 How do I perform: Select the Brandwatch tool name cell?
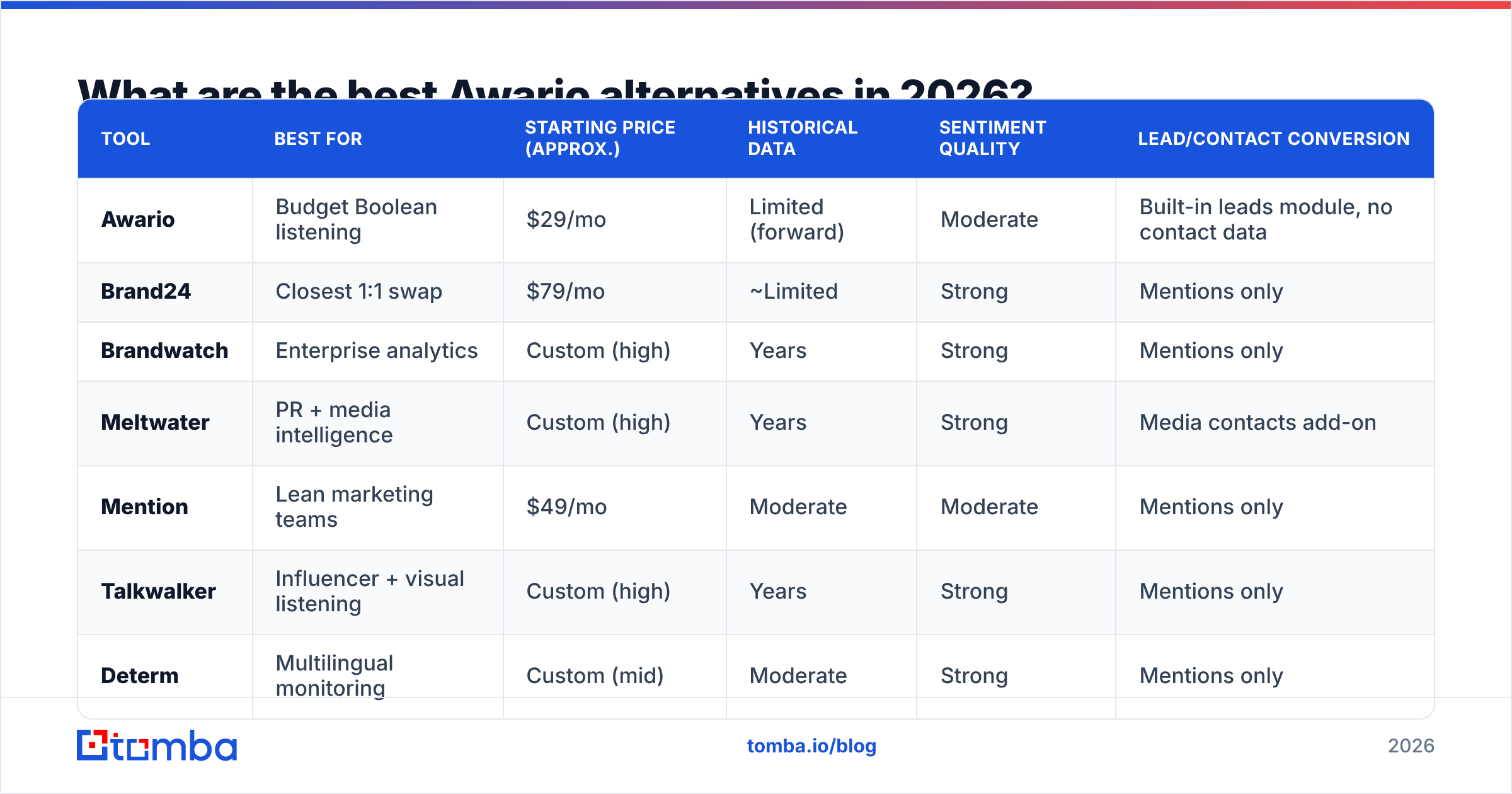click(165, 351)
